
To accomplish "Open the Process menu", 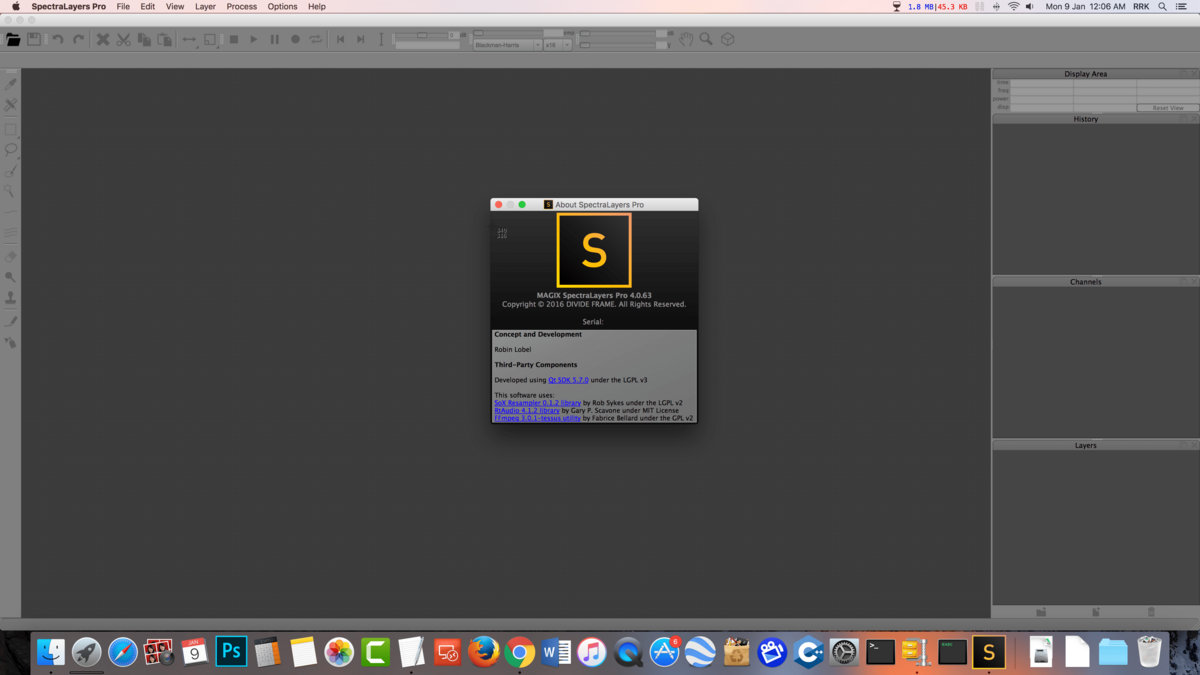I will pos(241,6).
